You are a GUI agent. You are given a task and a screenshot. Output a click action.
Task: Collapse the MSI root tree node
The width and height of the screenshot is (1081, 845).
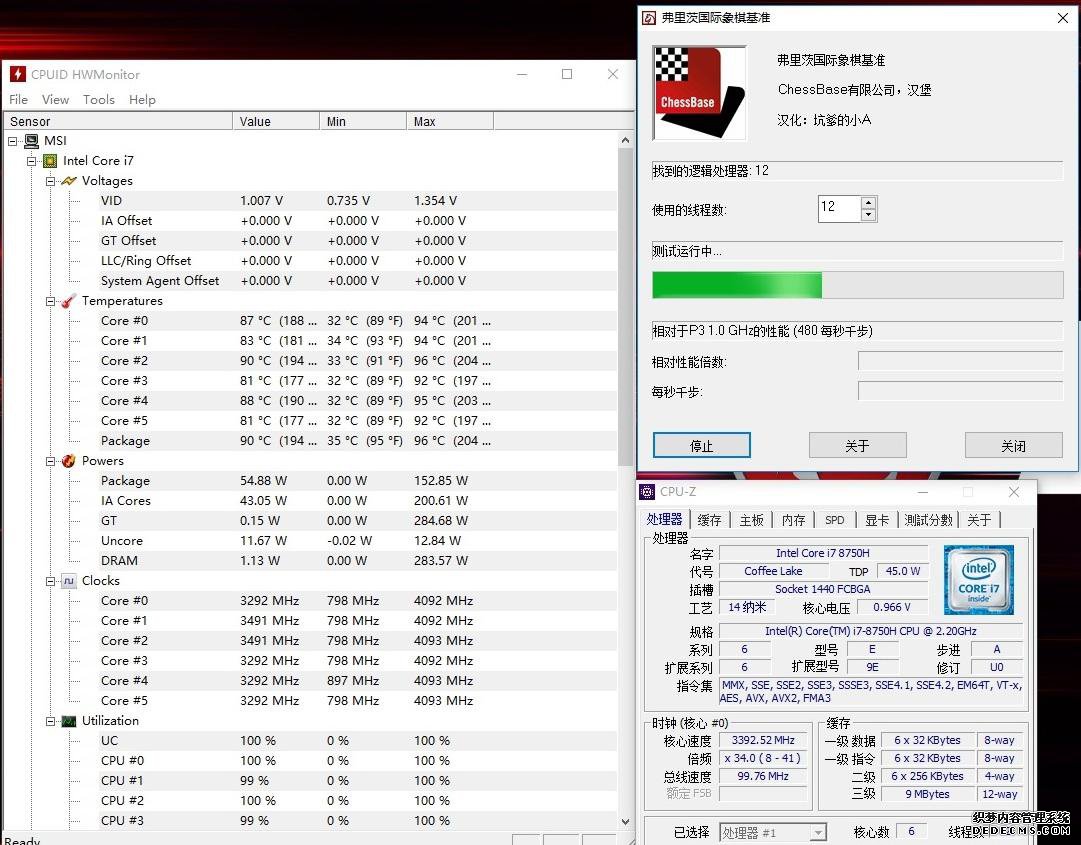[x=12, y=141]
